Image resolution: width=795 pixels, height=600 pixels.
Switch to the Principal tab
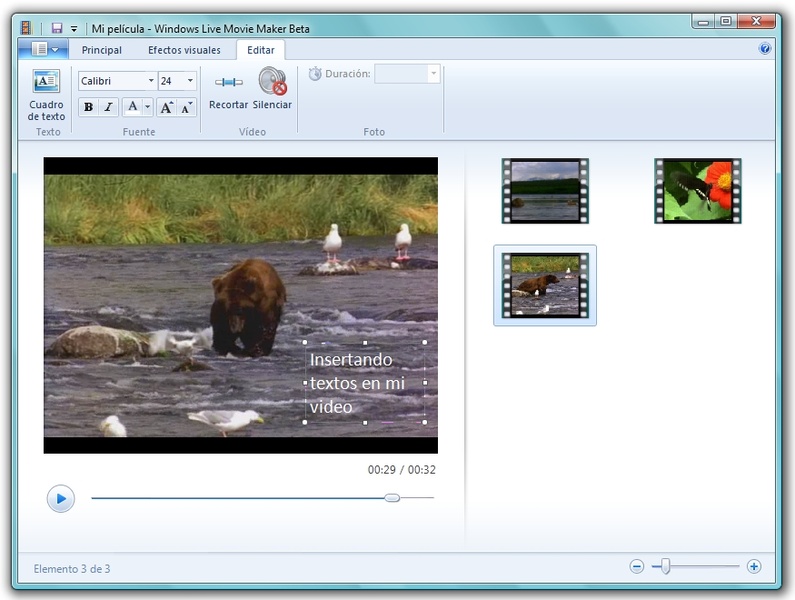pyautogui.click(x=102, y=50)
